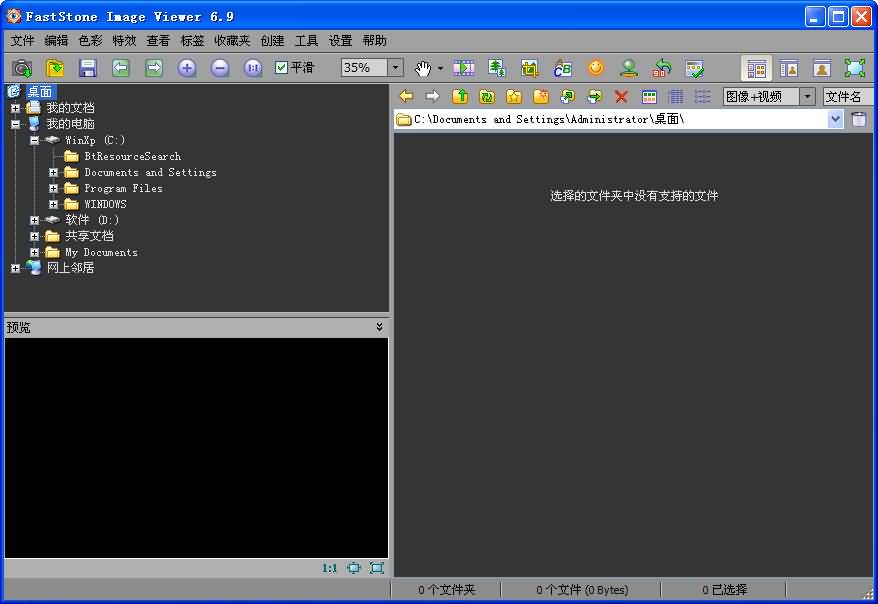The width and height of the screenshot is (878, 604).
Task: Navigate back with yellow left arrow
Action: point(407,96)
